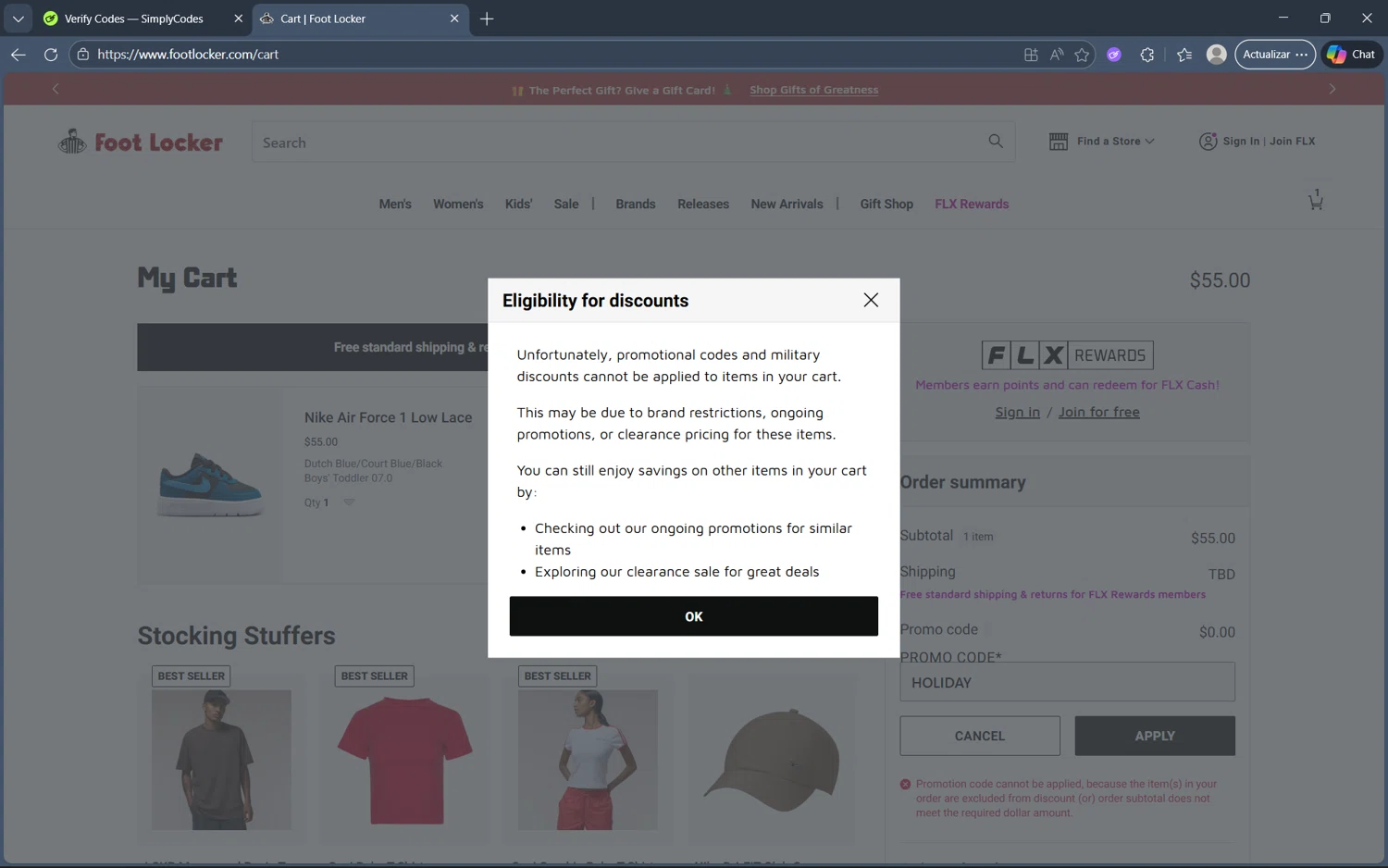
Task: Toggle read aloud icon
Action: [x=1057, y=55]
